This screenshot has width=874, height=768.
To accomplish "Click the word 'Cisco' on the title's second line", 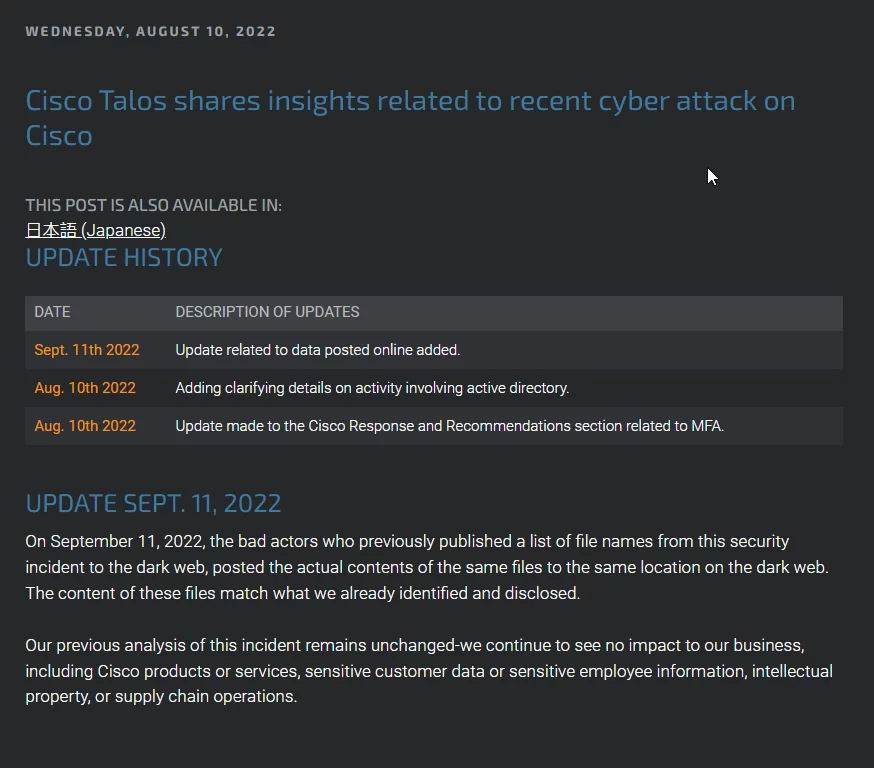I will 59,136.
